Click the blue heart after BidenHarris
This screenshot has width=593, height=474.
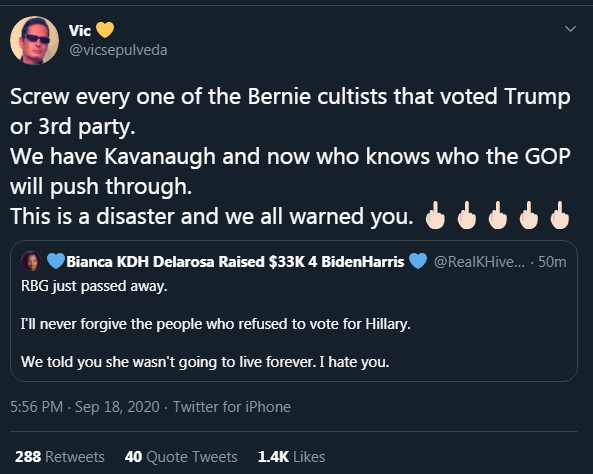tap(418, 261)
